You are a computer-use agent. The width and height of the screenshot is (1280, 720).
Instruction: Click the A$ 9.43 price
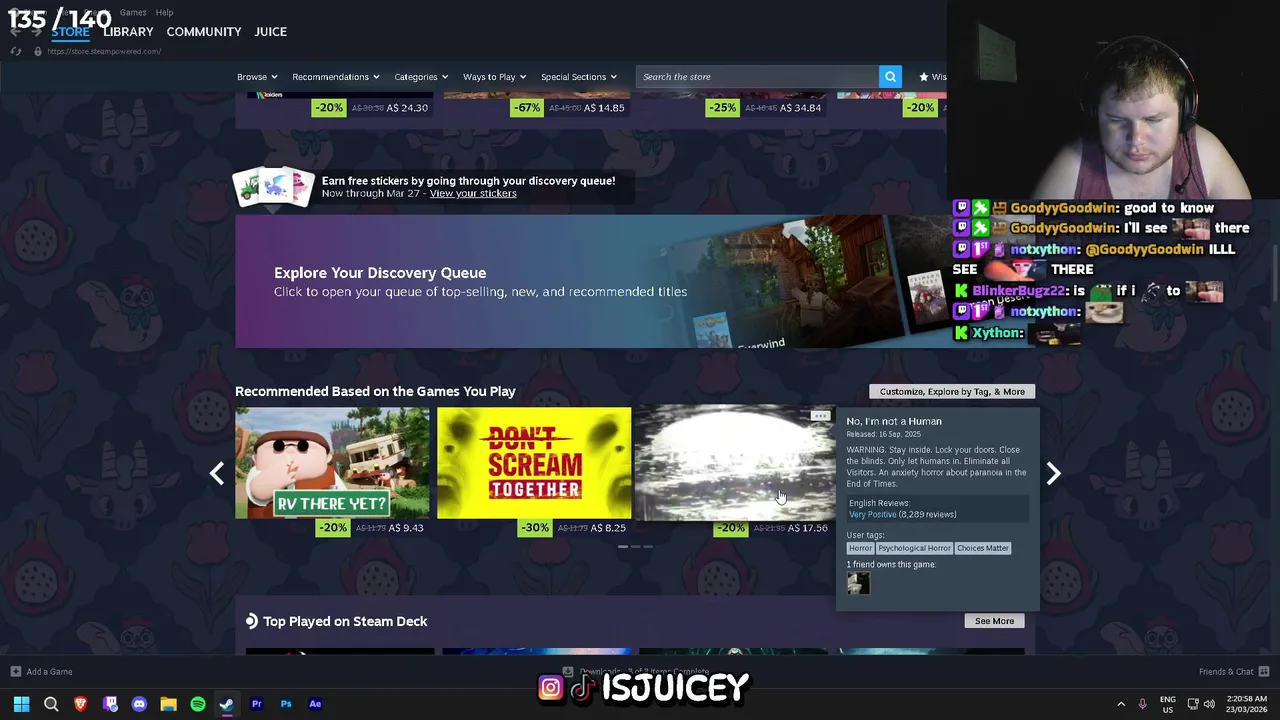(406, 528)
